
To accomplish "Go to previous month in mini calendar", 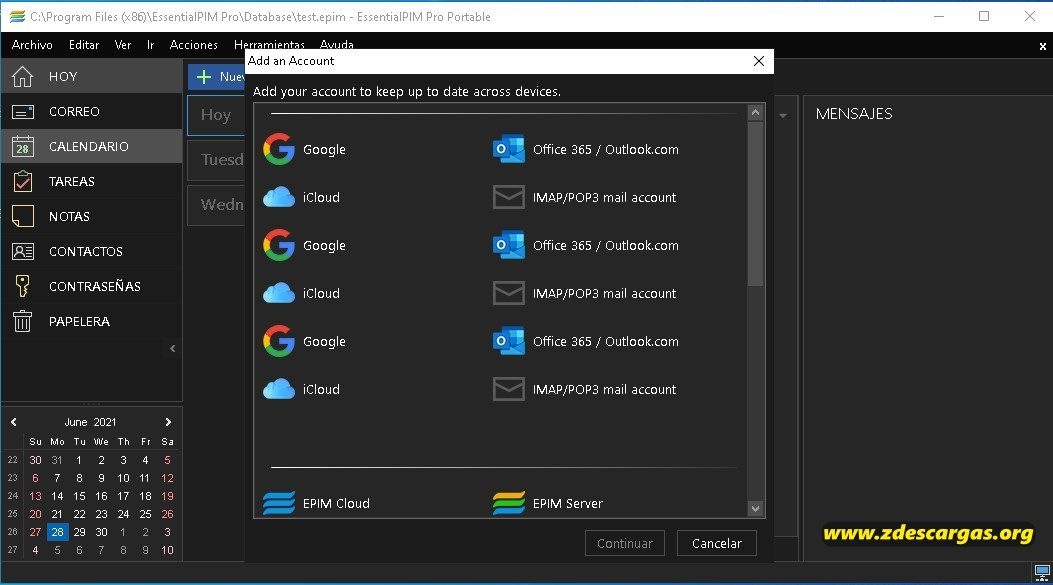I will (13, 422).
